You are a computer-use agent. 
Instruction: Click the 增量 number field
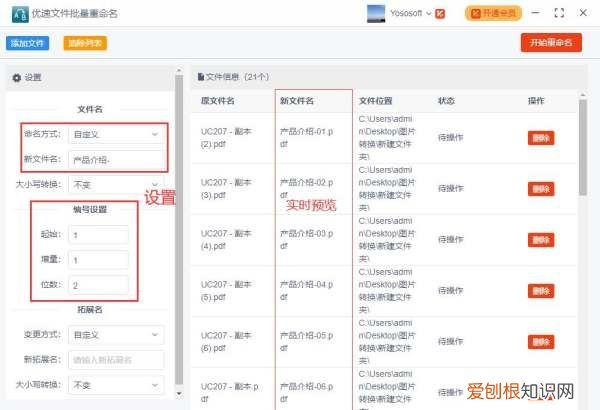tap(99, 260)
